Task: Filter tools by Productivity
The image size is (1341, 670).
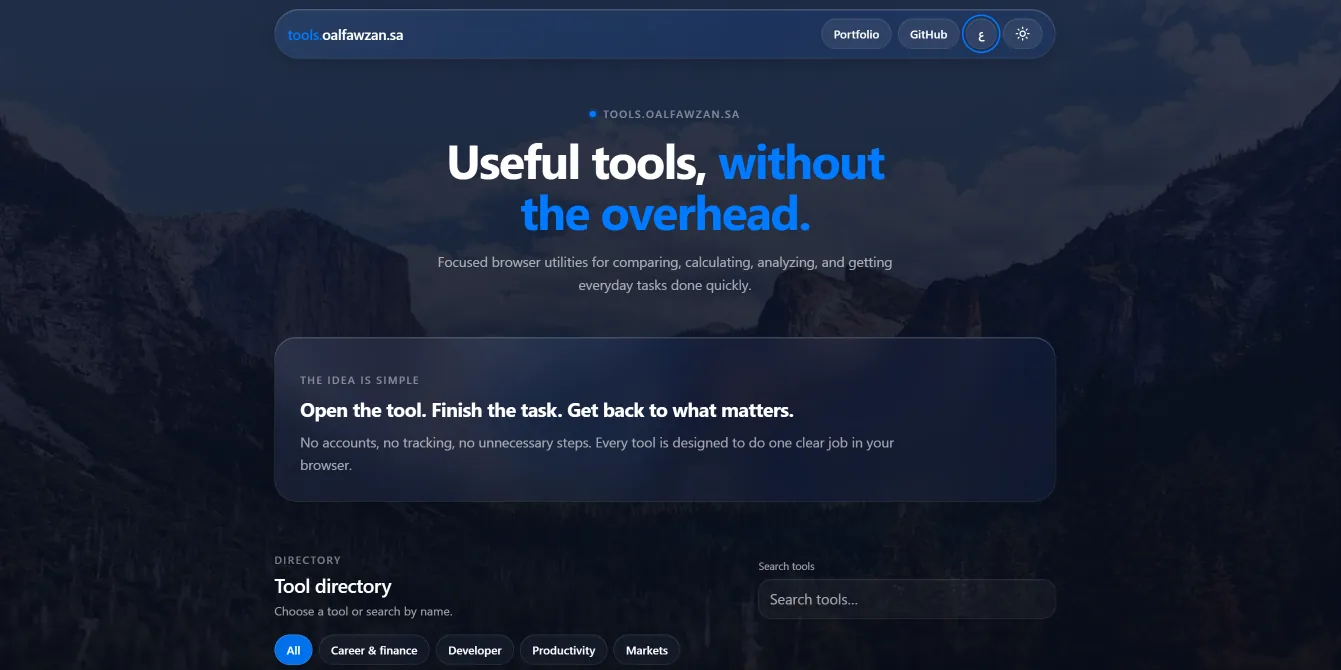Action: 563,650
